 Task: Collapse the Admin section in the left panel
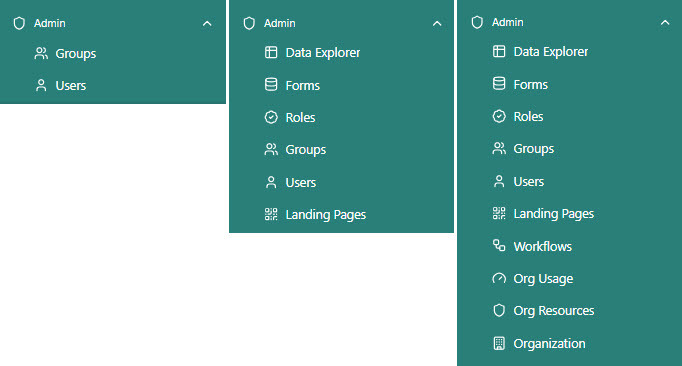point(207,24)
